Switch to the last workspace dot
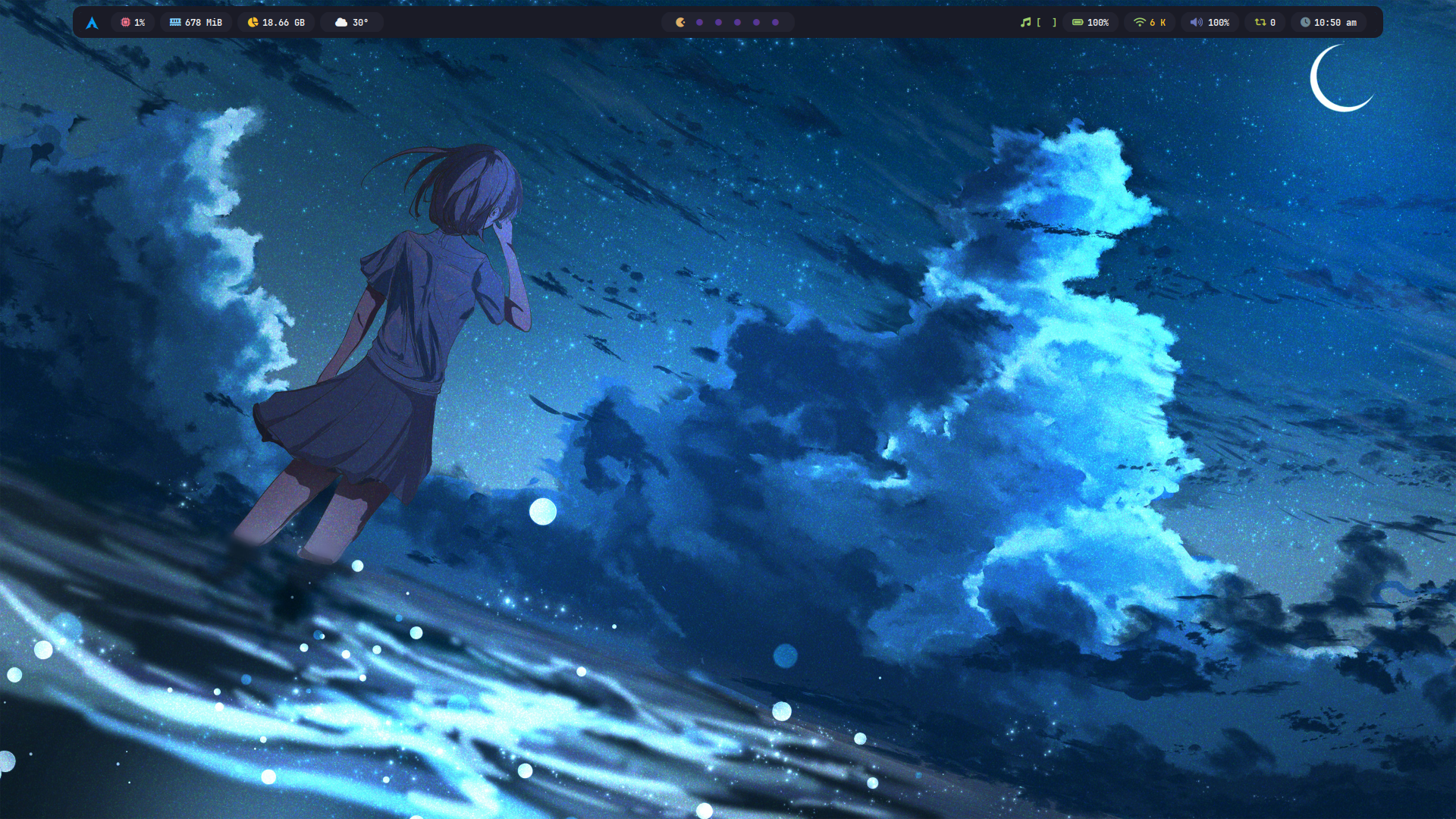 [x=775, y=23]
